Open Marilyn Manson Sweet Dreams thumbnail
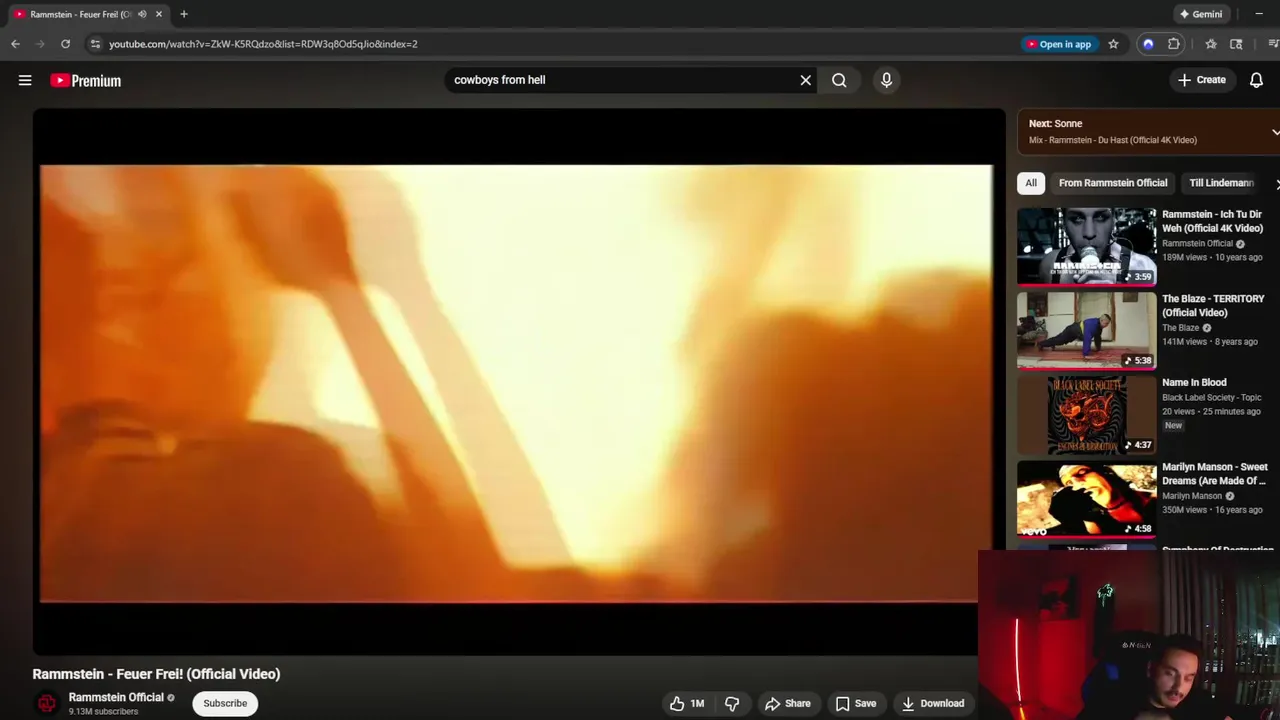 point(1087,499)
